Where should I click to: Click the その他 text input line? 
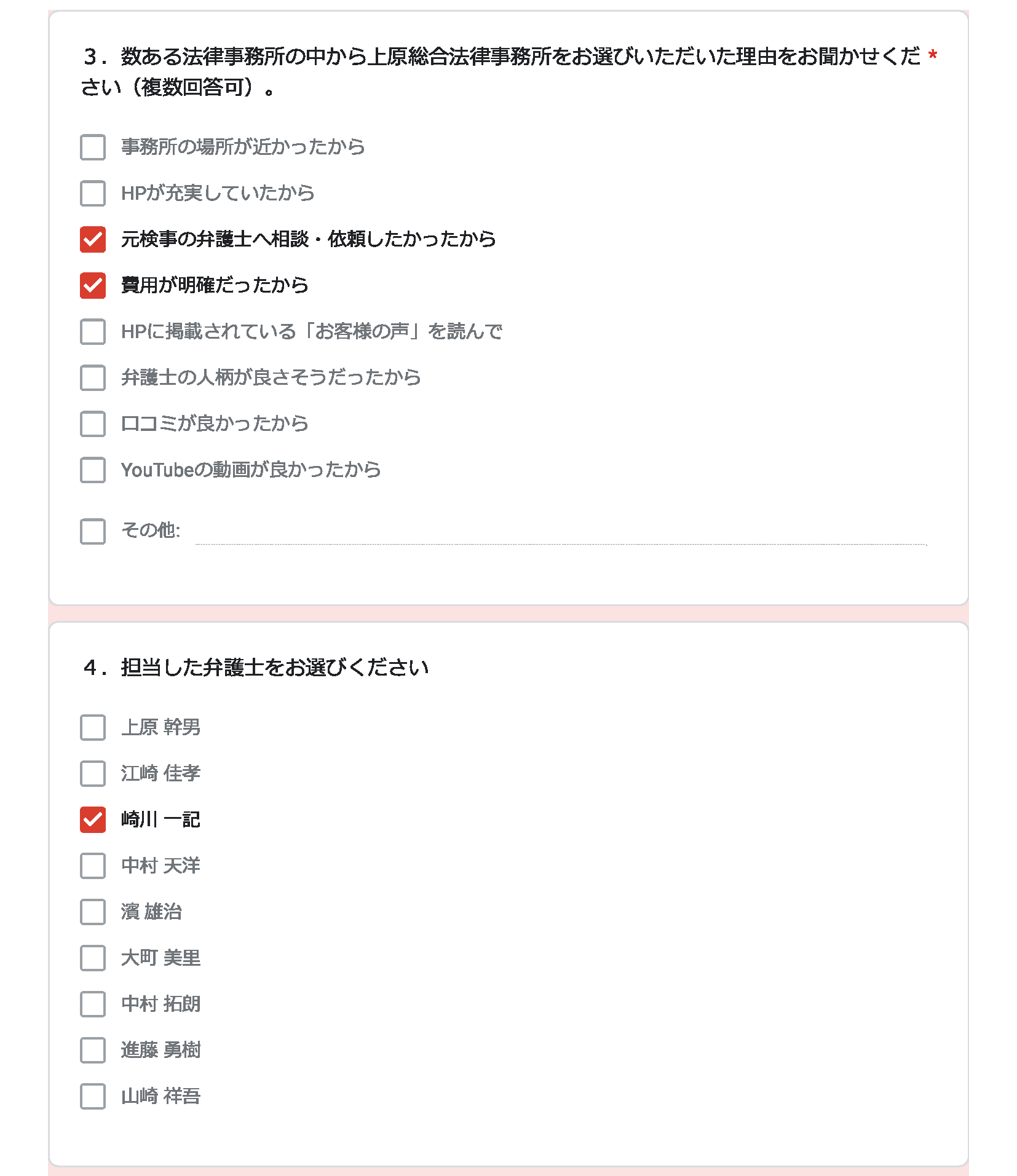(x=561, y=532)
